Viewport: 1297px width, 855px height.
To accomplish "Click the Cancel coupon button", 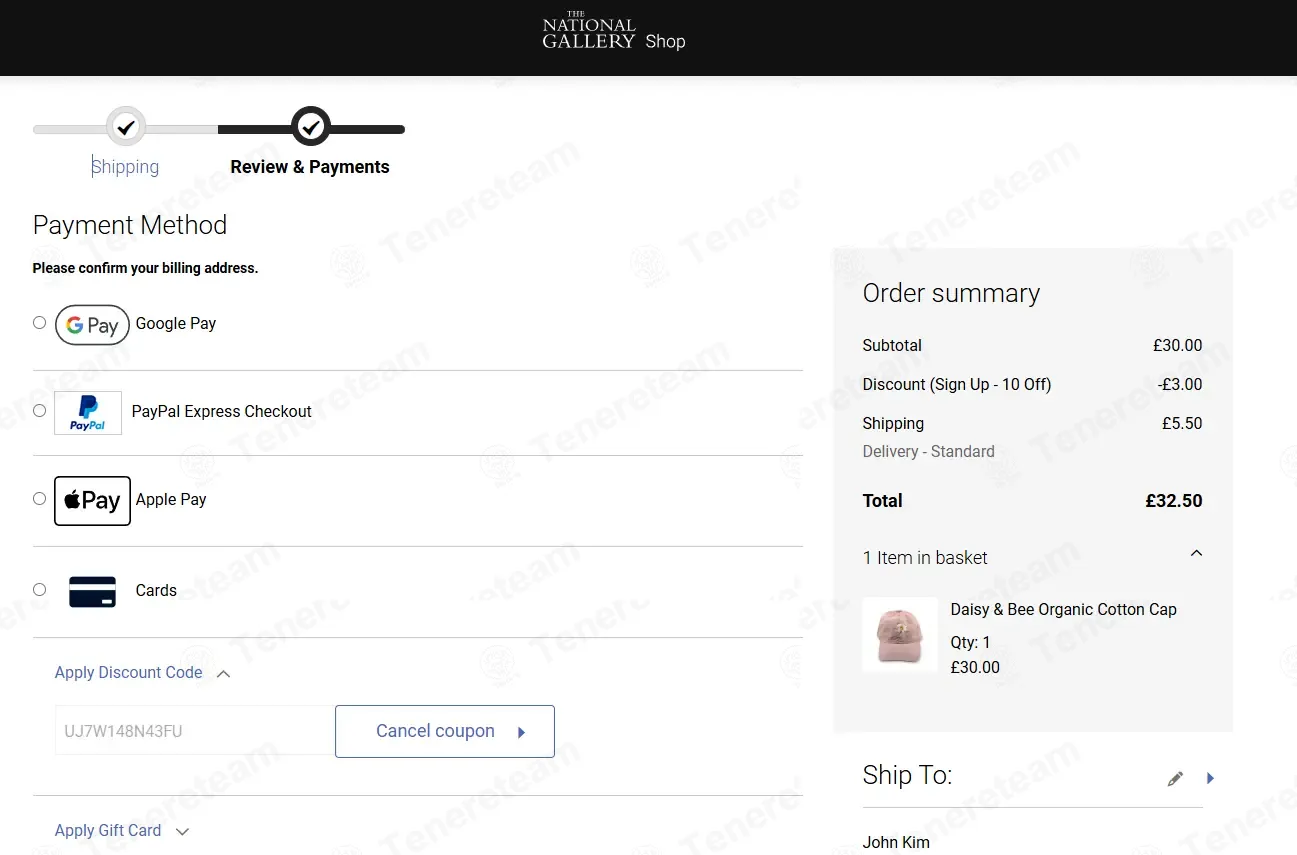I will (x=445, y=731).
